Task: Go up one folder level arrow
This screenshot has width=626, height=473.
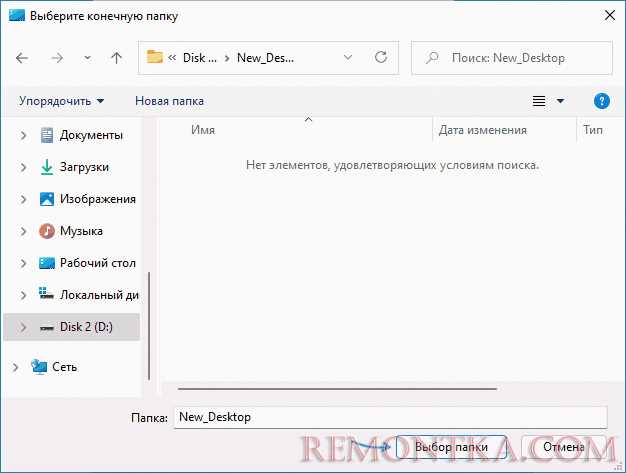Action: point(116,58)
